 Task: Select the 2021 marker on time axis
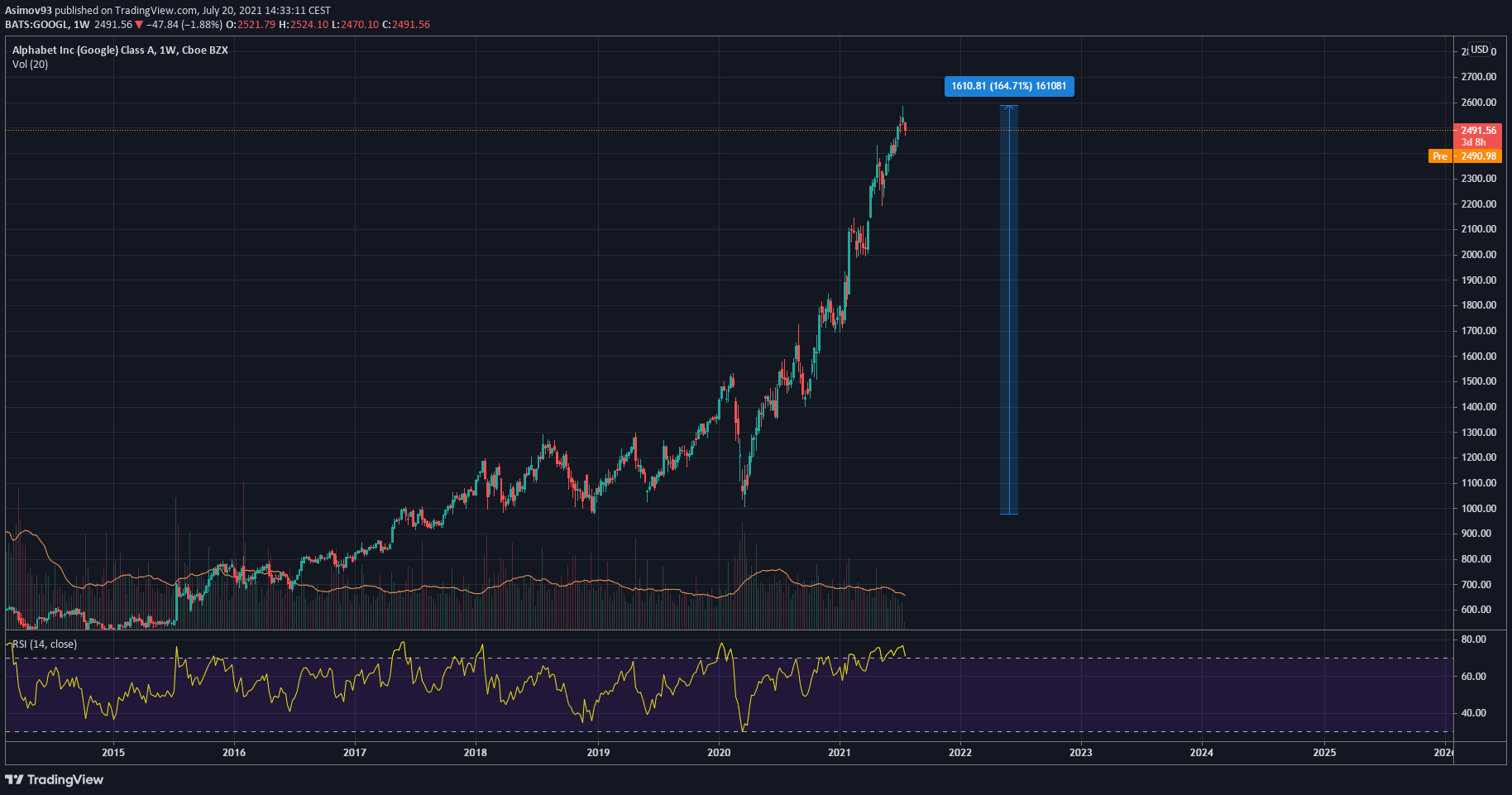(x=839, y=753)
